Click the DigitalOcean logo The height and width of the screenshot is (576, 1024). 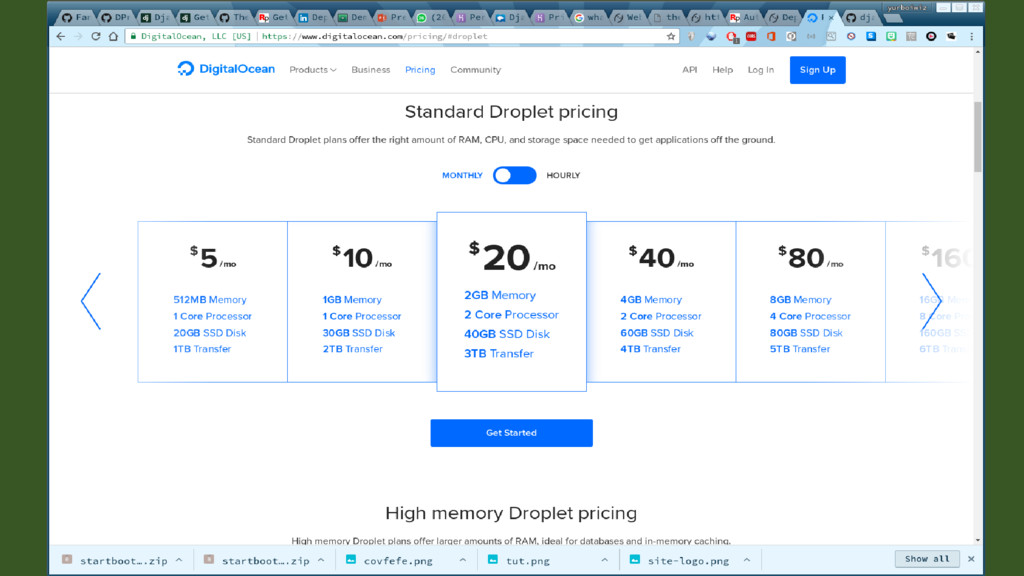click(x=226, y=69)
